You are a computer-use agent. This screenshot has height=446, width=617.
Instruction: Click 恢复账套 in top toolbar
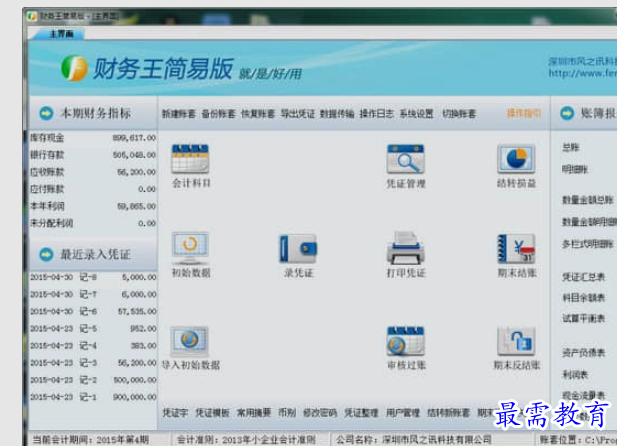(258, 114)
